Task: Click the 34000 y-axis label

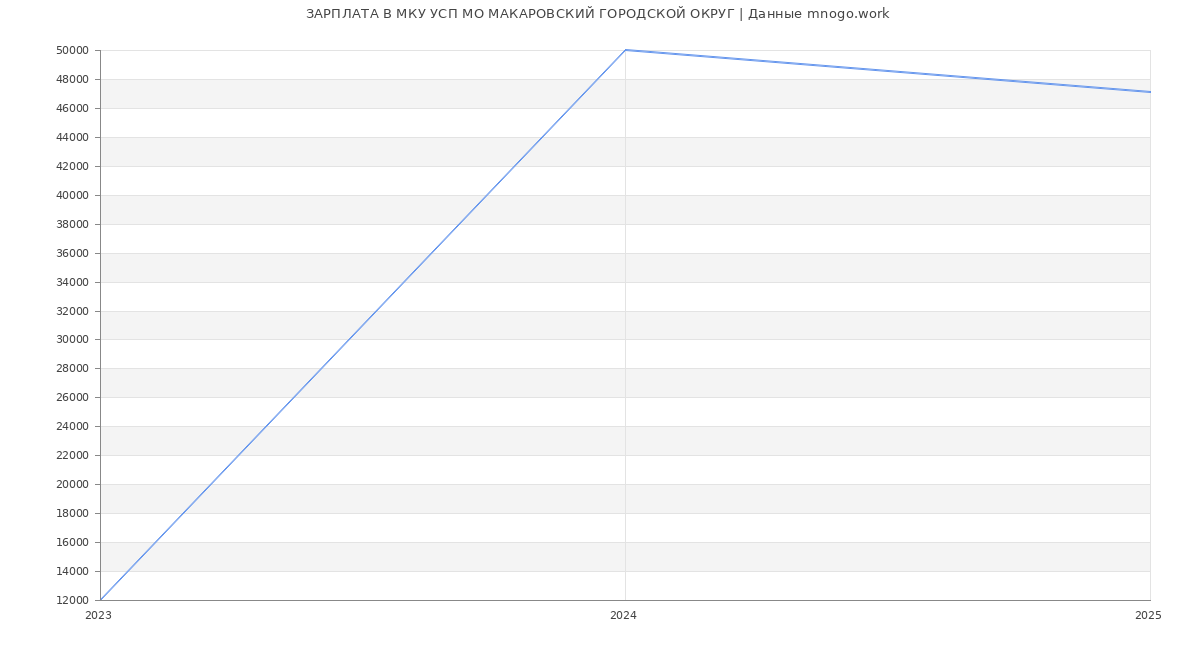Action: point(72,283)
